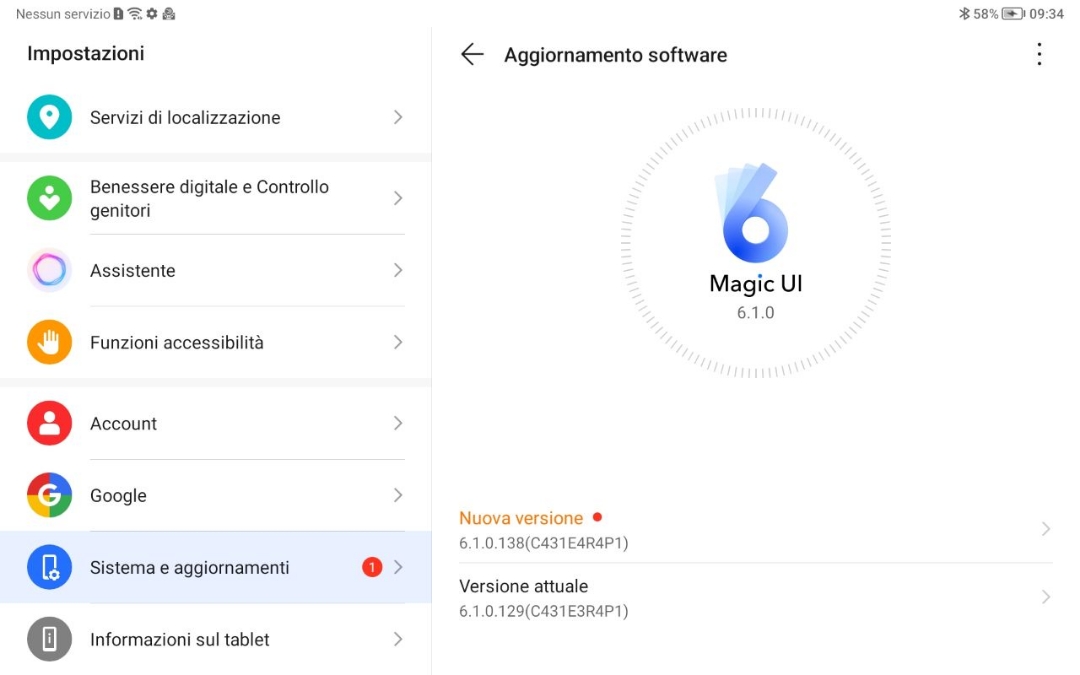The height and width of the screenshot is (675, 1080).
Task: Tap the red notification badge
Action: coord(372,567)
